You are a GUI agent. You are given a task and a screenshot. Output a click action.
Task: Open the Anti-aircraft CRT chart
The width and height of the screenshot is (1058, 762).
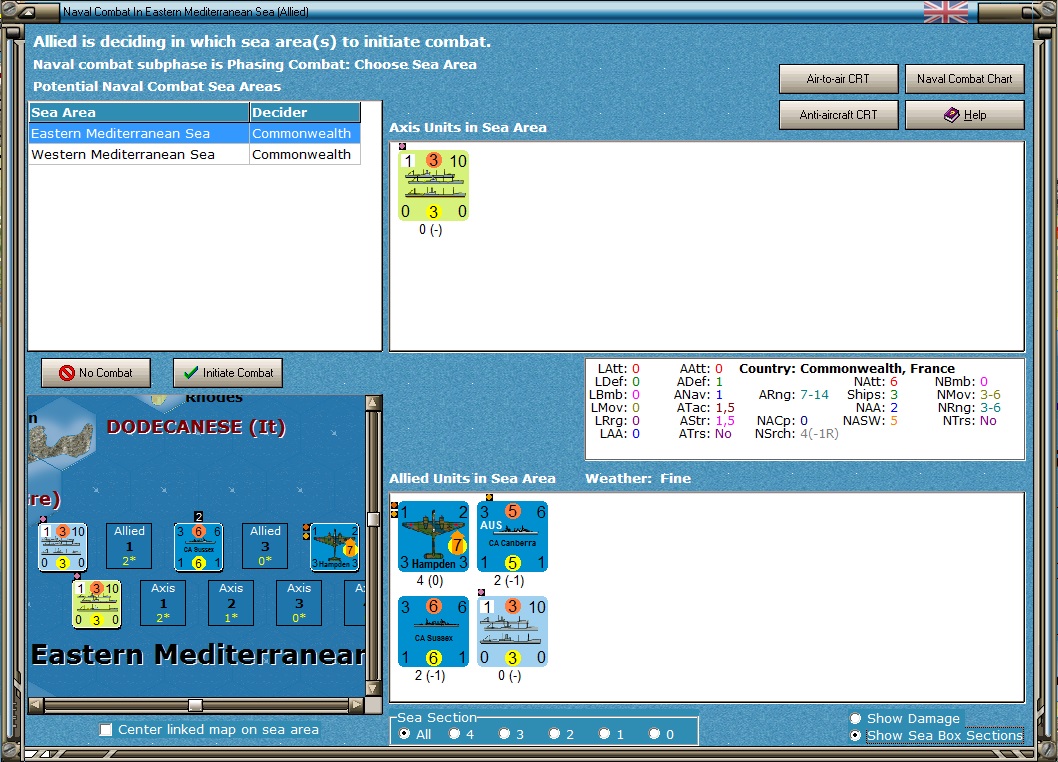[x=838, y=115]
